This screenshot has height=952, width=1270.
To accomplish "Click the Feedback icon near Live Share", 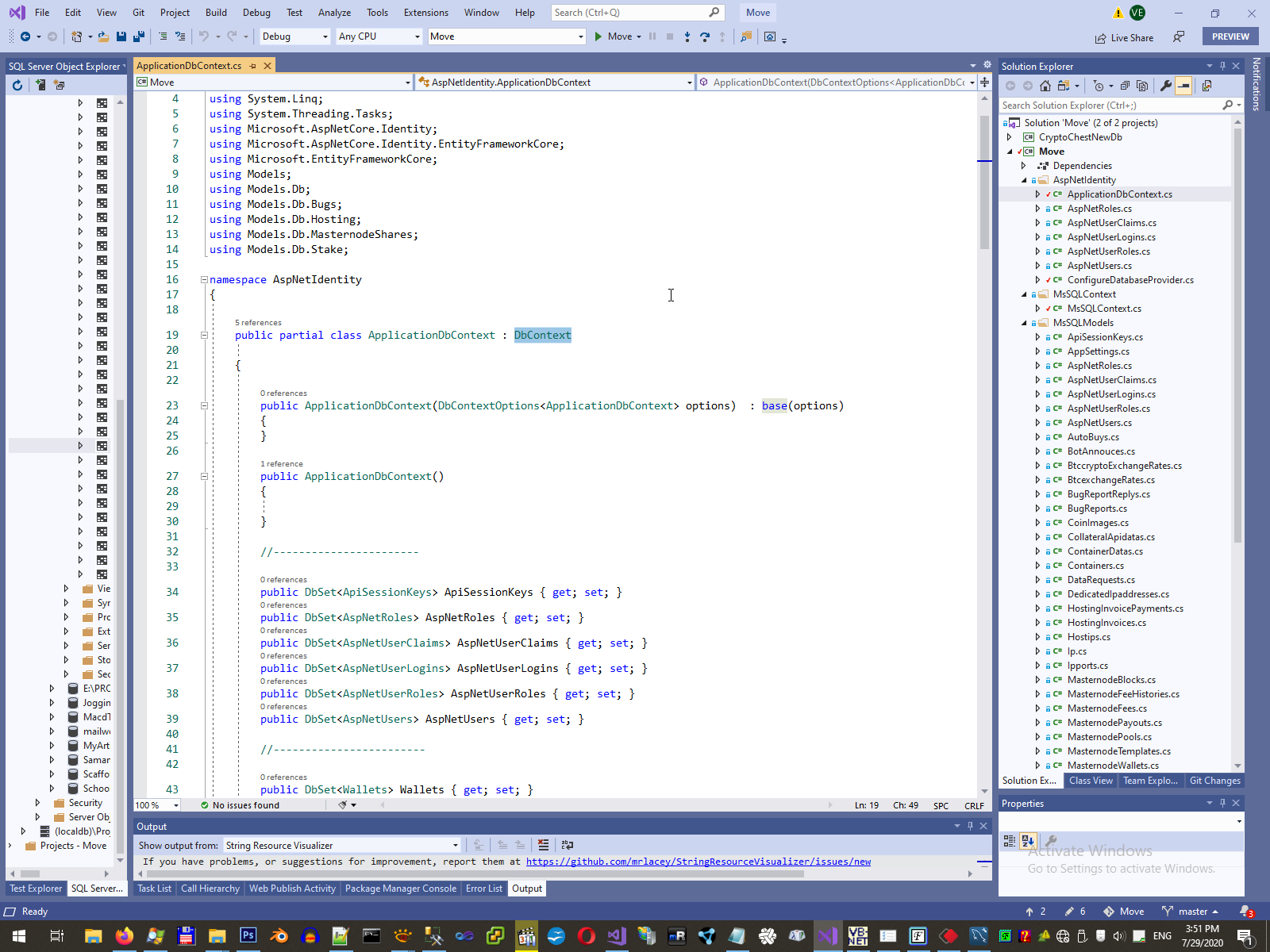I will [1179, 36].
